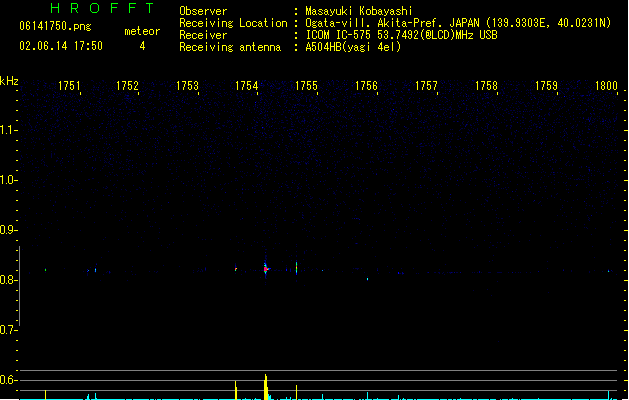The image size is (629, 400).
Task: Click the 1754 time axis label
Action: (246, 86)
